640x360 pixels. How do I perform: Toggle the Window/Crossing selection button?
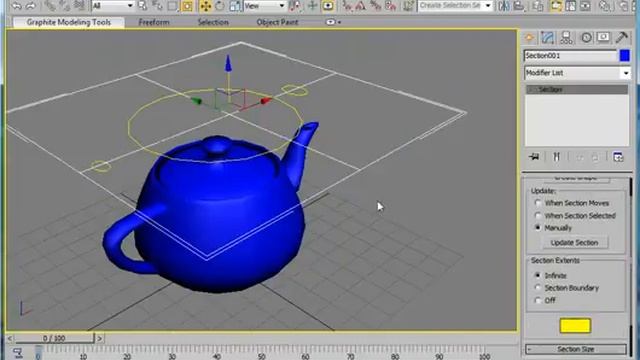pyautogui.click(x=187, y=6)
